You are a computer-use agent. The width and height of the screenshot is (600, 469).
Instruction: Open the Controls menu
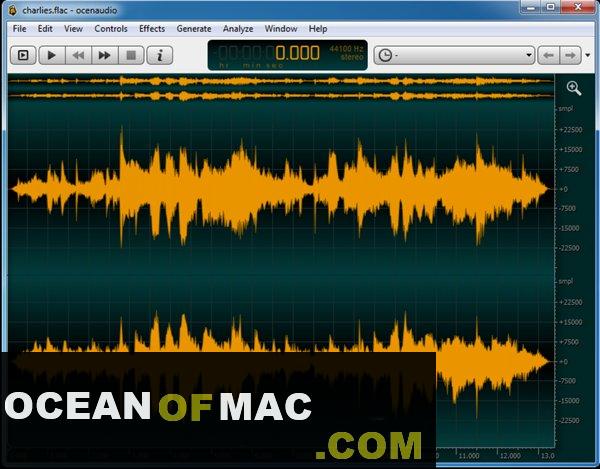[x=111, y=29]
